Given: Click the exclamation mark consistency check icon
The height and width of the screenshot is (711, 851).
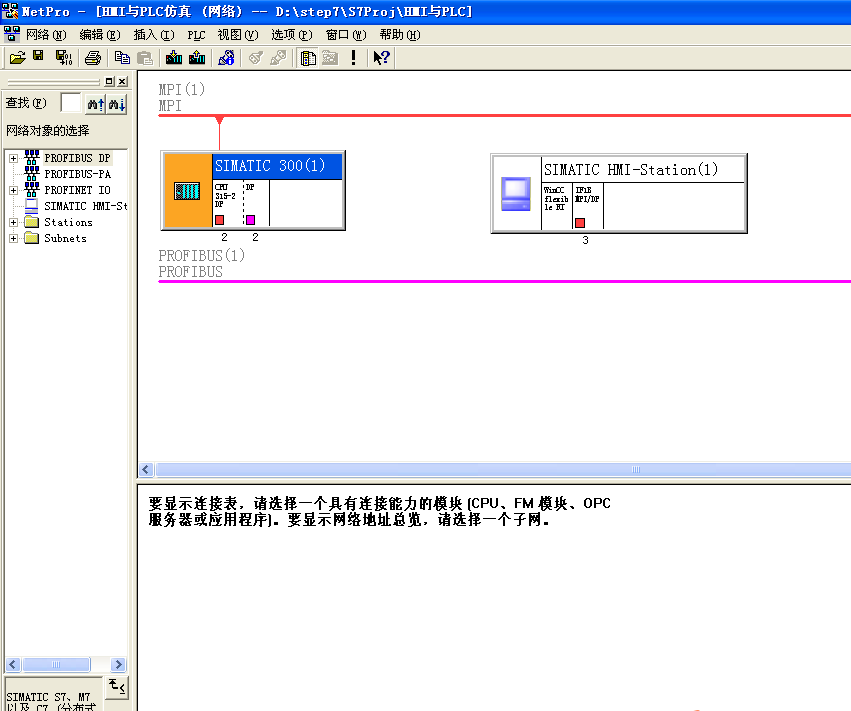Looking at the screenshot, I should coord(353,58).
